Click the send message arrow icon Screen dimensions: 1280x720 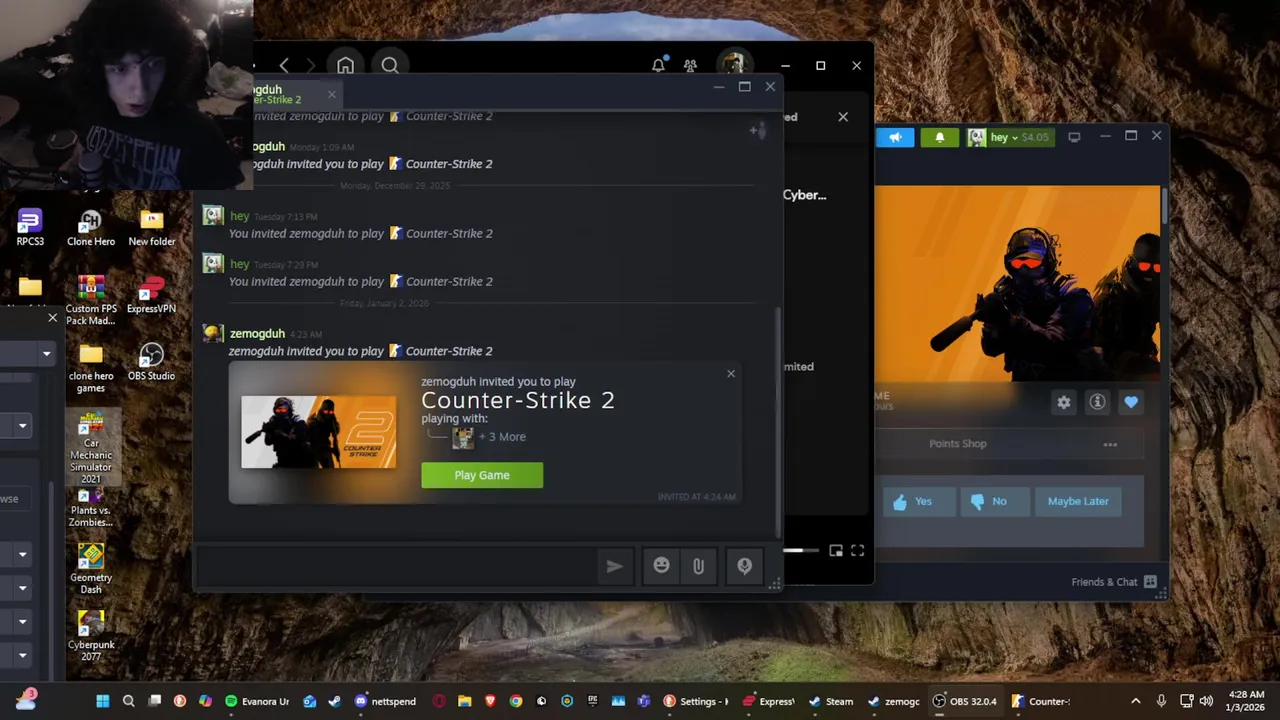click(x=614, y=566)
